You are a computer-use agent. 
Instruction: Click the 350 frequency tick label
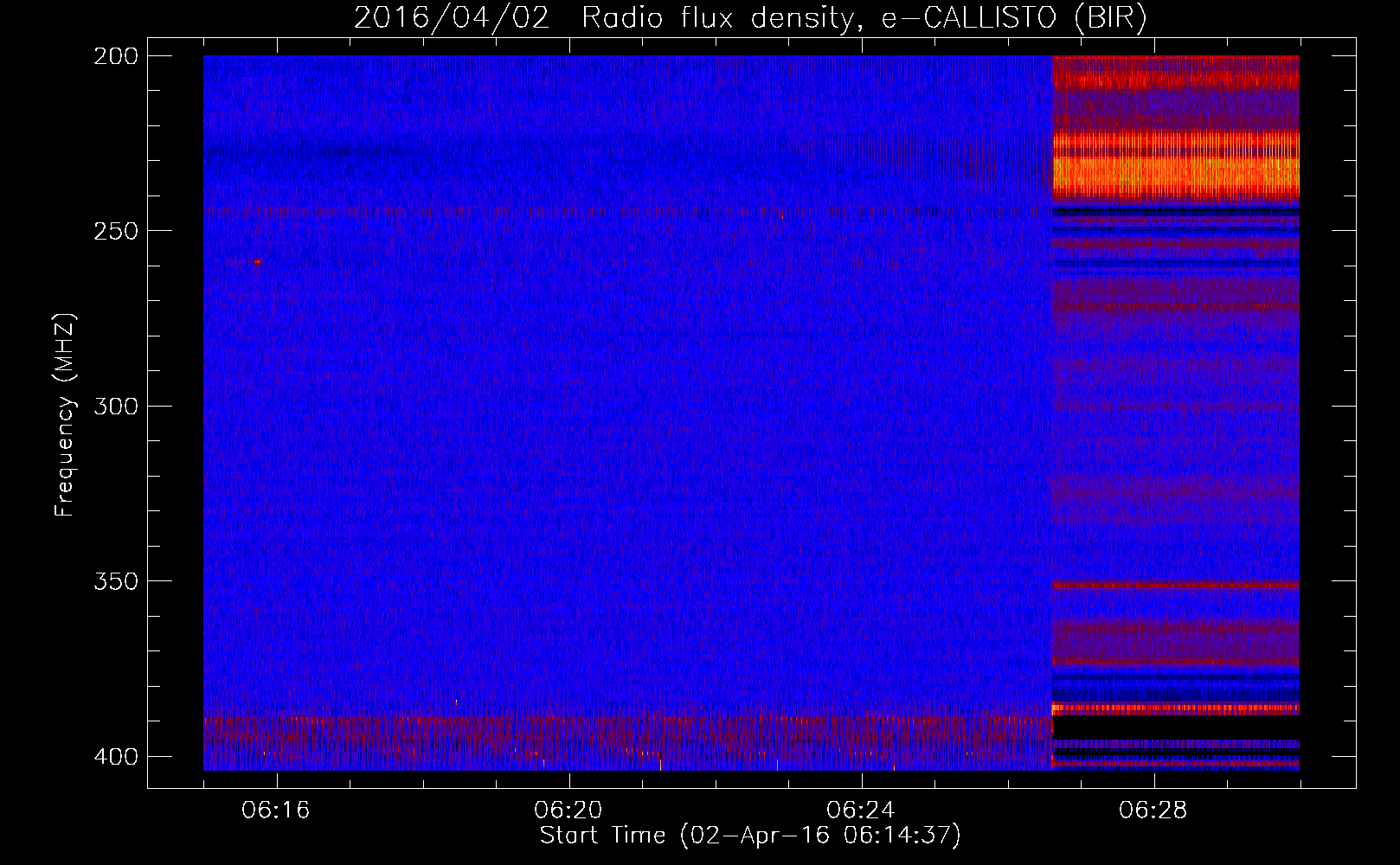116,580
